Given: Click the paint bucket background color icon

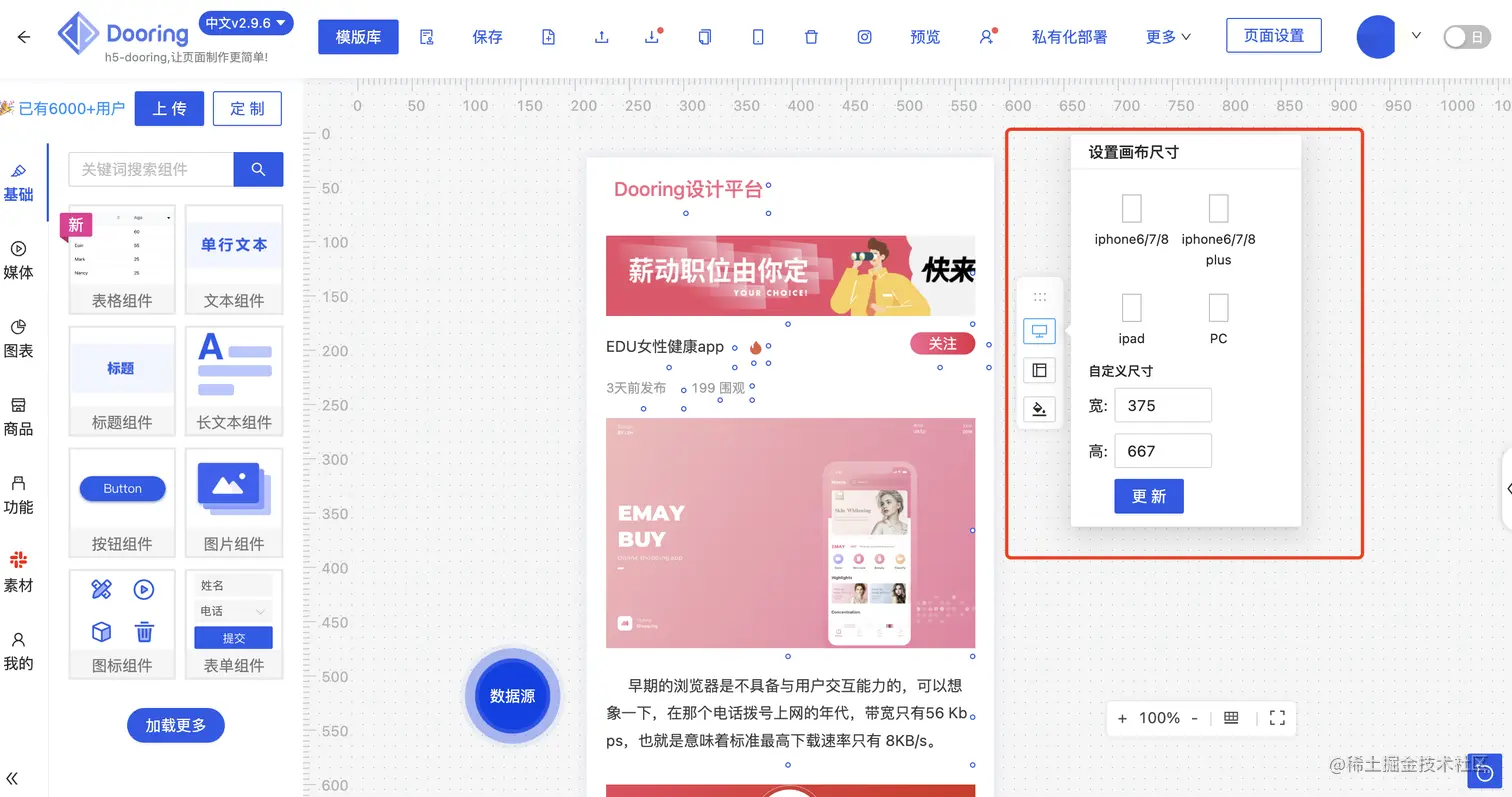Looking at the screenshot, I should point(1040,409).
